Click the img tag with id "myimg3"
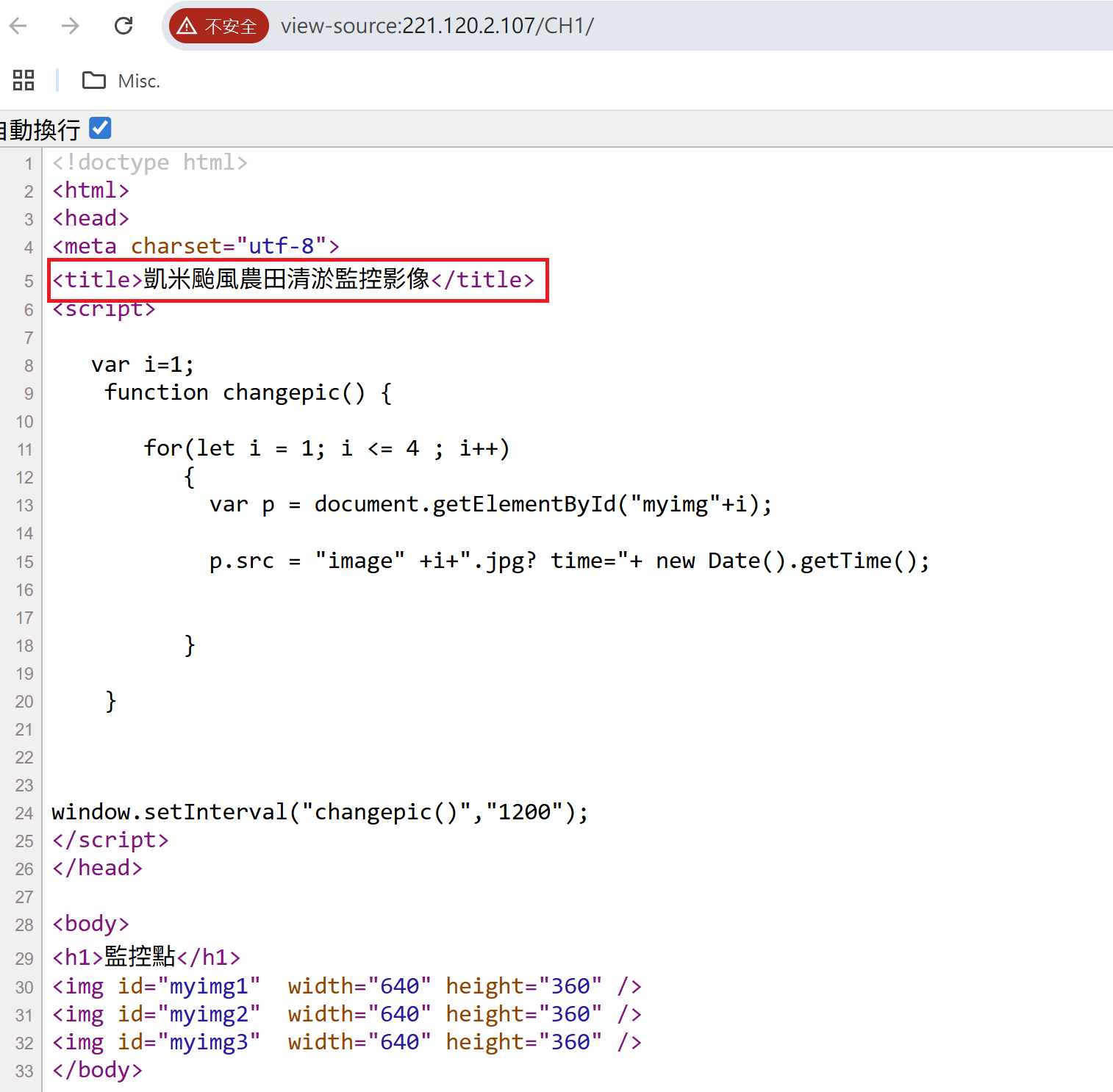 (347, 1042)
